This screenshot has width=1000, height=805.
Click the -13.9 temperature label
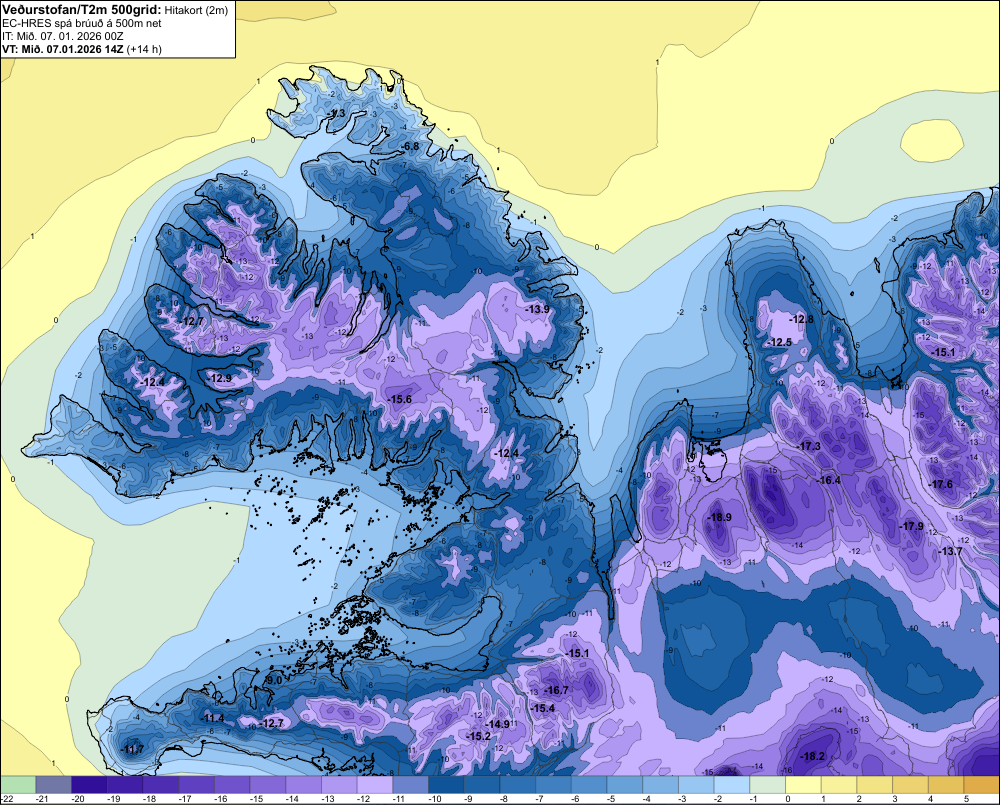pyautogui.click(x=537, y=309)
